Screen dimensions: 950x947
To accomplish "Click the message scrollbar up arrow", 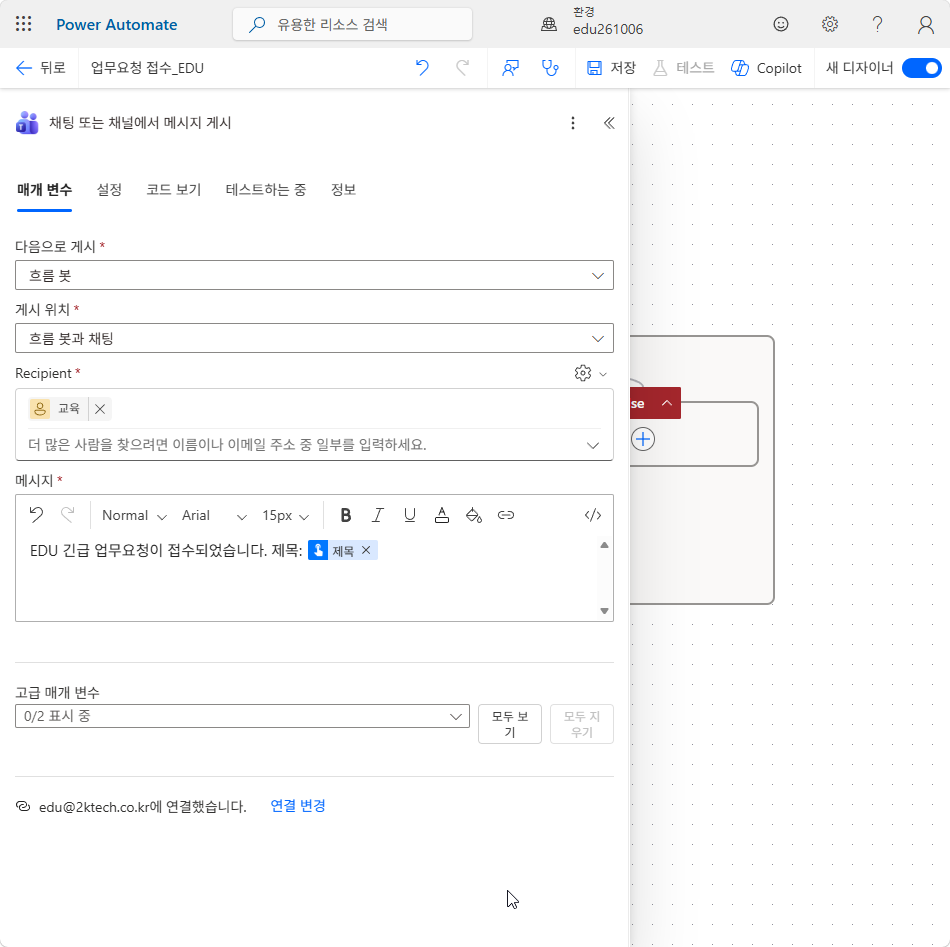I will [x=604, y=545].
